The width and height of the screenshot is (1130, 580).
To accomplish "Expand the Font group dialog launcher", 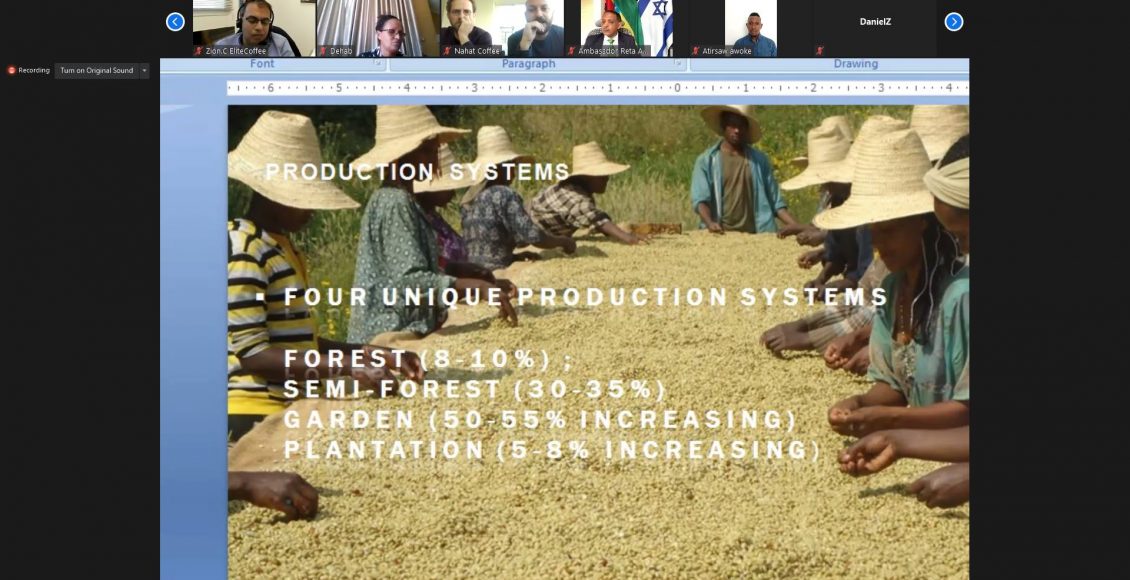I will click(378, 64).
